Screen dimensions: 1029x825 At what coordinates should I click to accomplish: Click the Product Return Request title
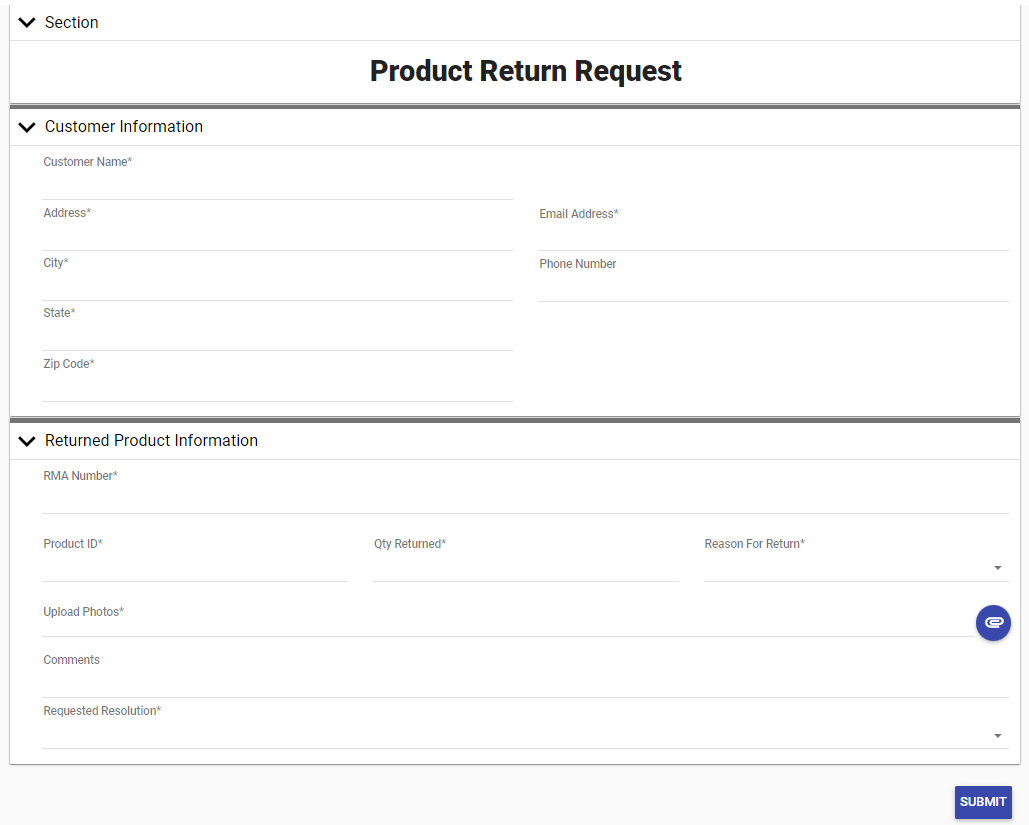[525, 71]
